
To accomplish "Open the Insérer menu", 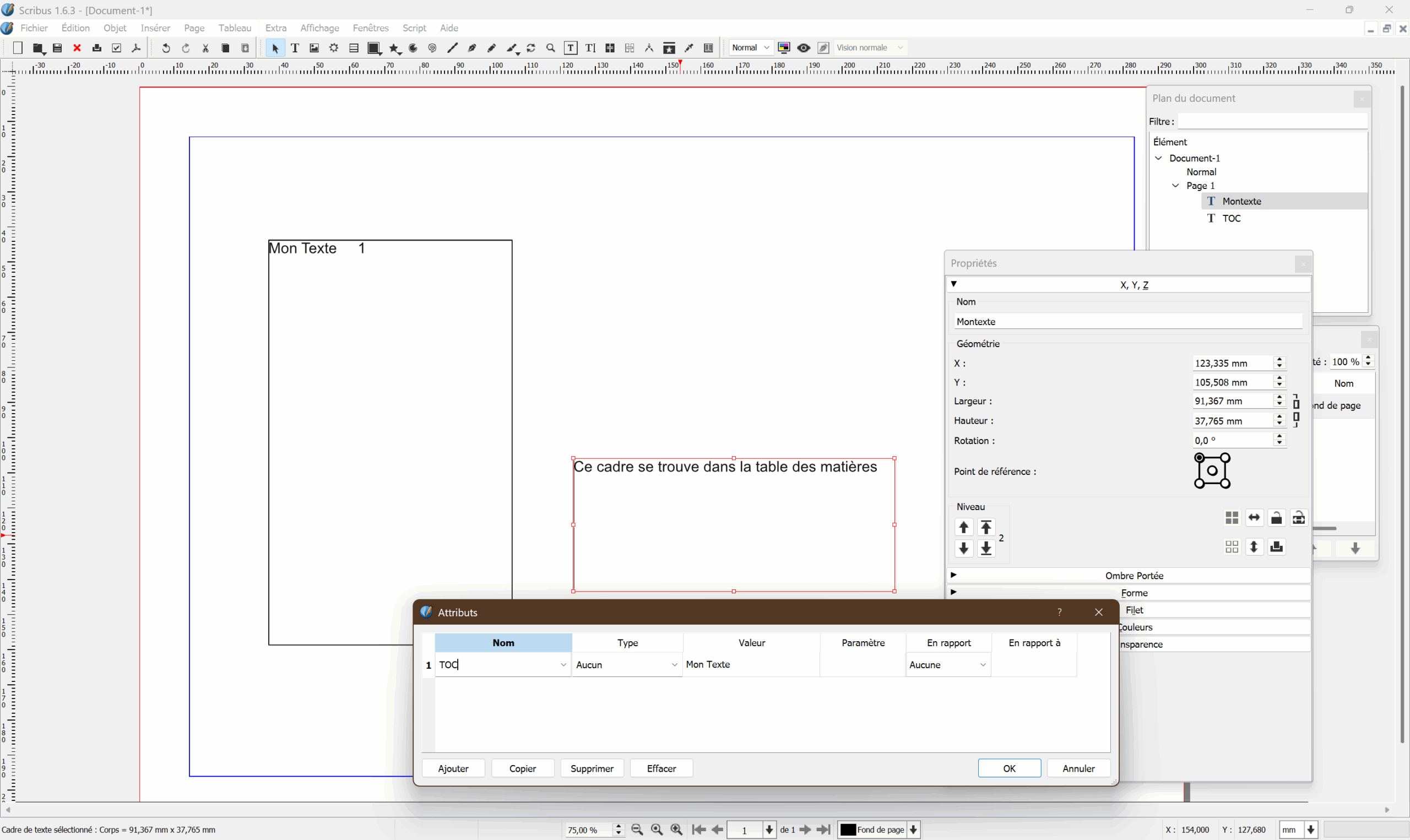I will (155, 28).
